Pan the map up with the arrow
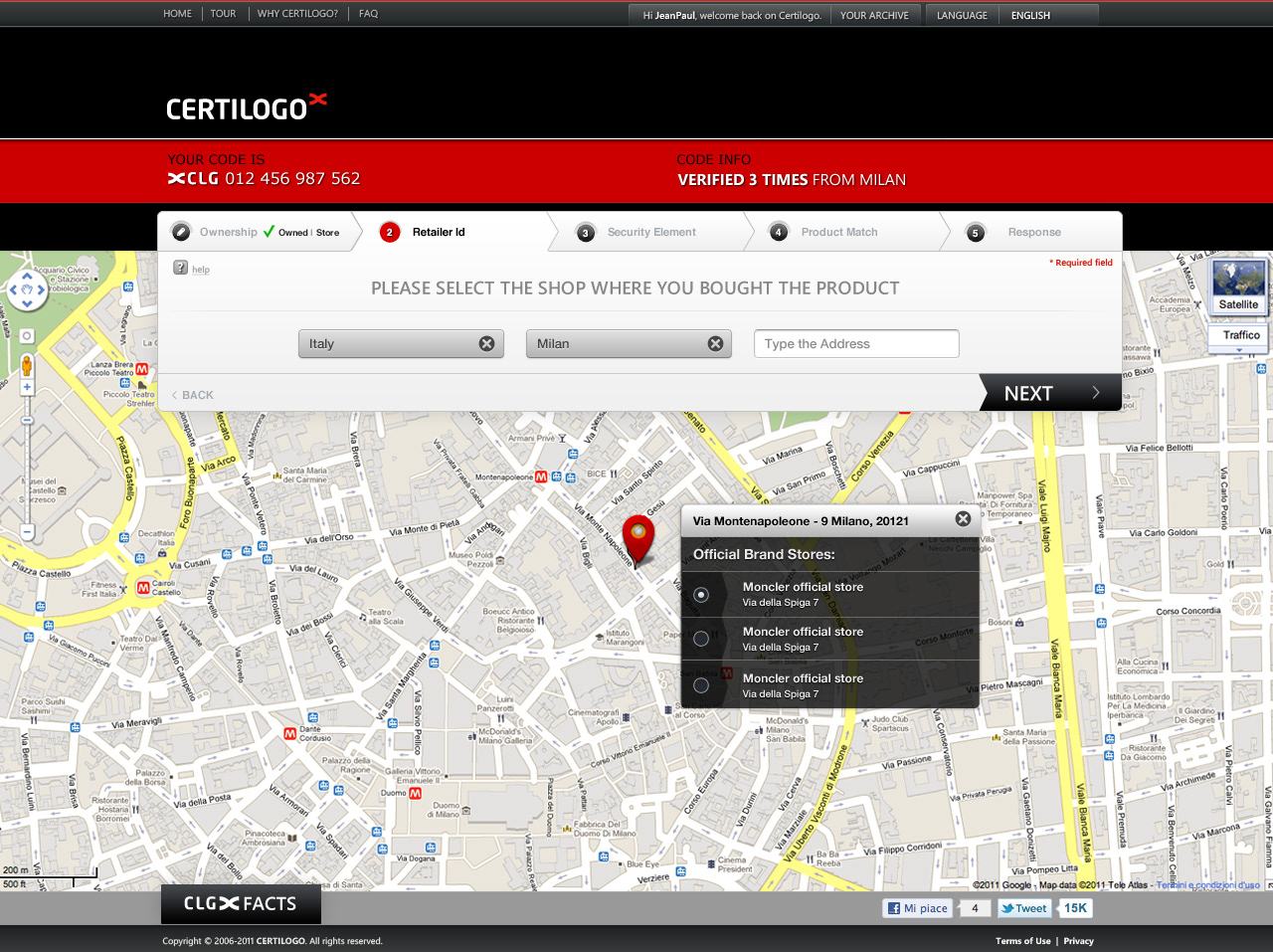The width and height of the screenshot is (1273, 952). pos(27,278)
